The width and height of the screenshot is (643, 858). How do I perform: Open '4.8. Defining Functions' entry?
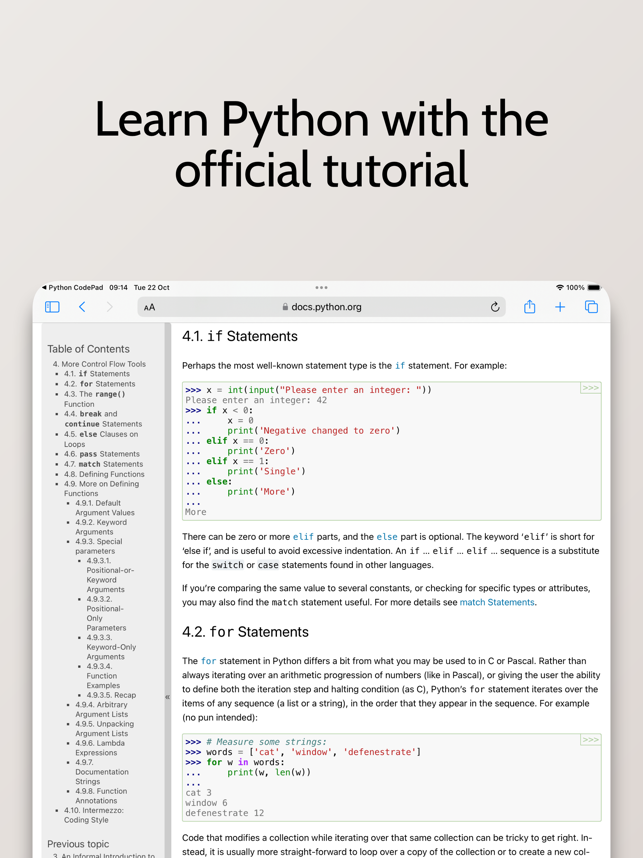(x=104, y=474)
